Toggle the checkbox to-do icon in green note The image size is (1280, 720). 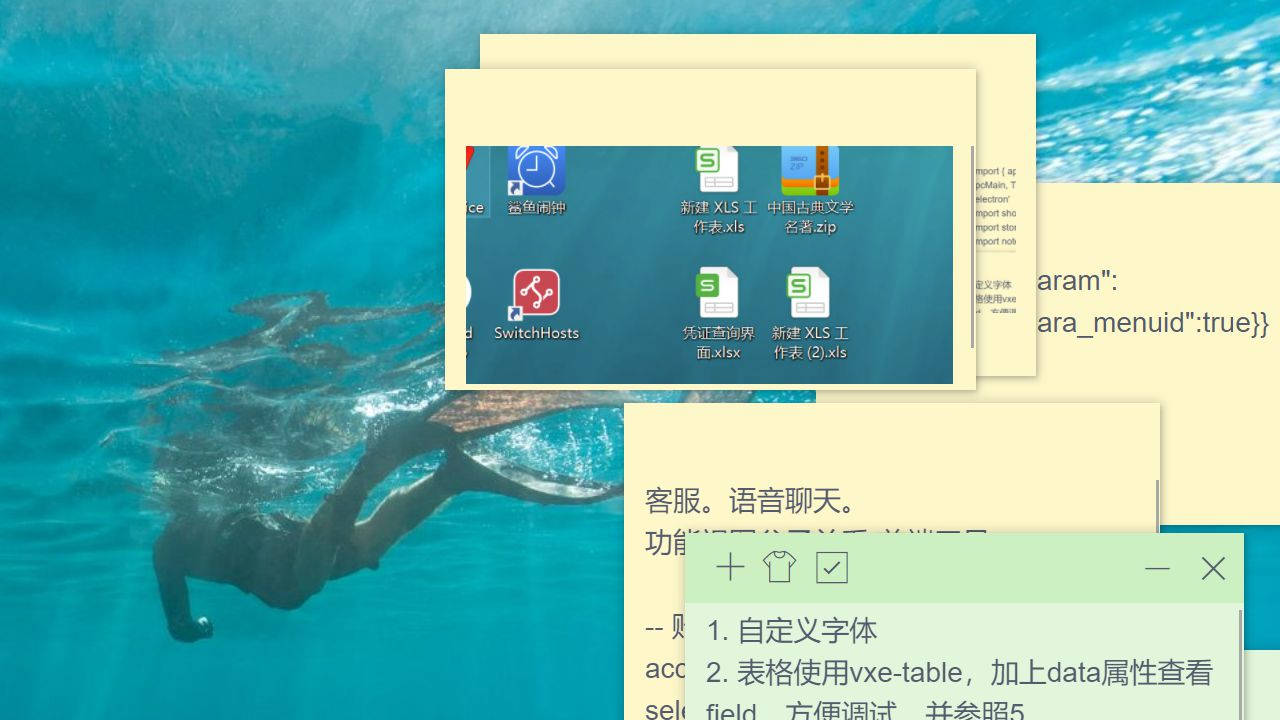832,568
